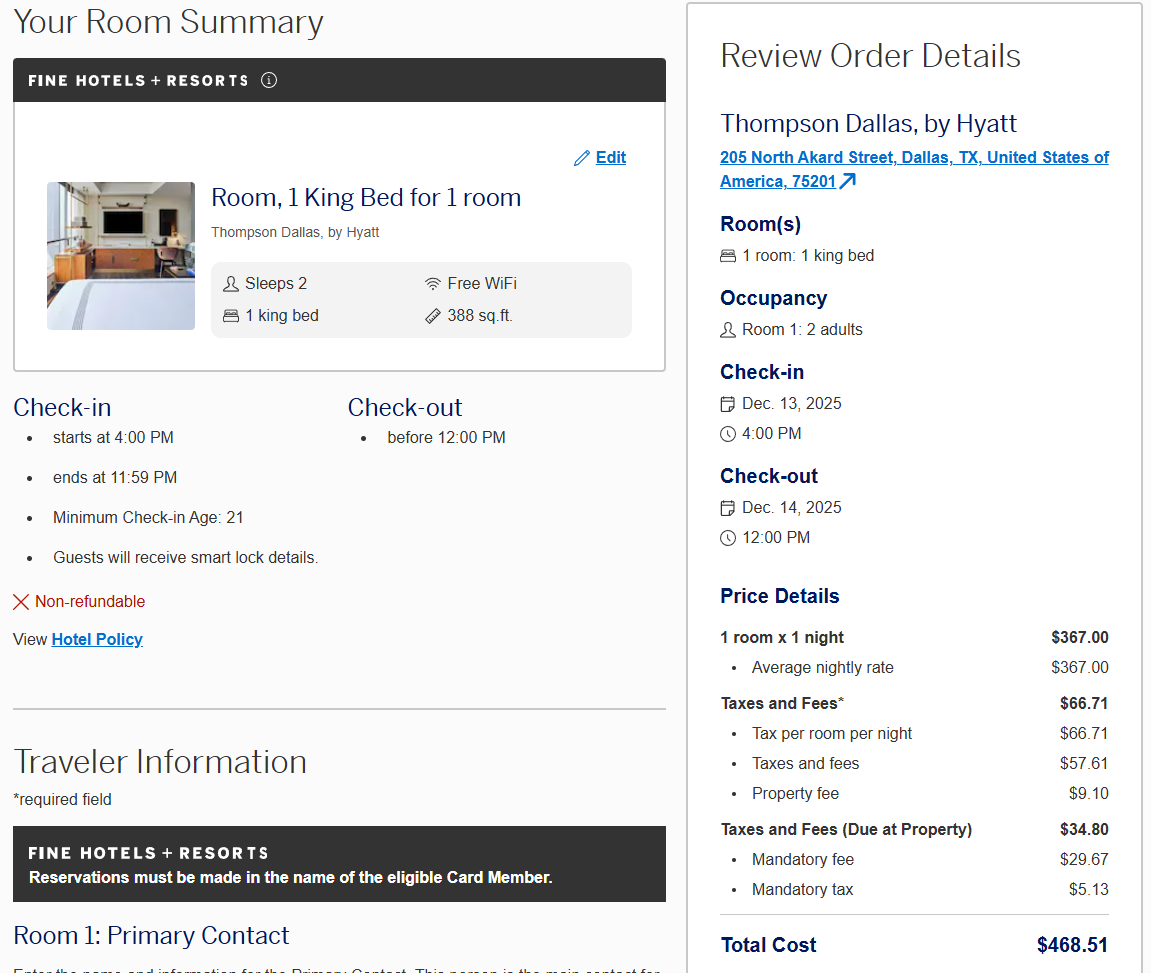Click the occupancy person icon for Room 1
1151x973 pixels.
728,330
